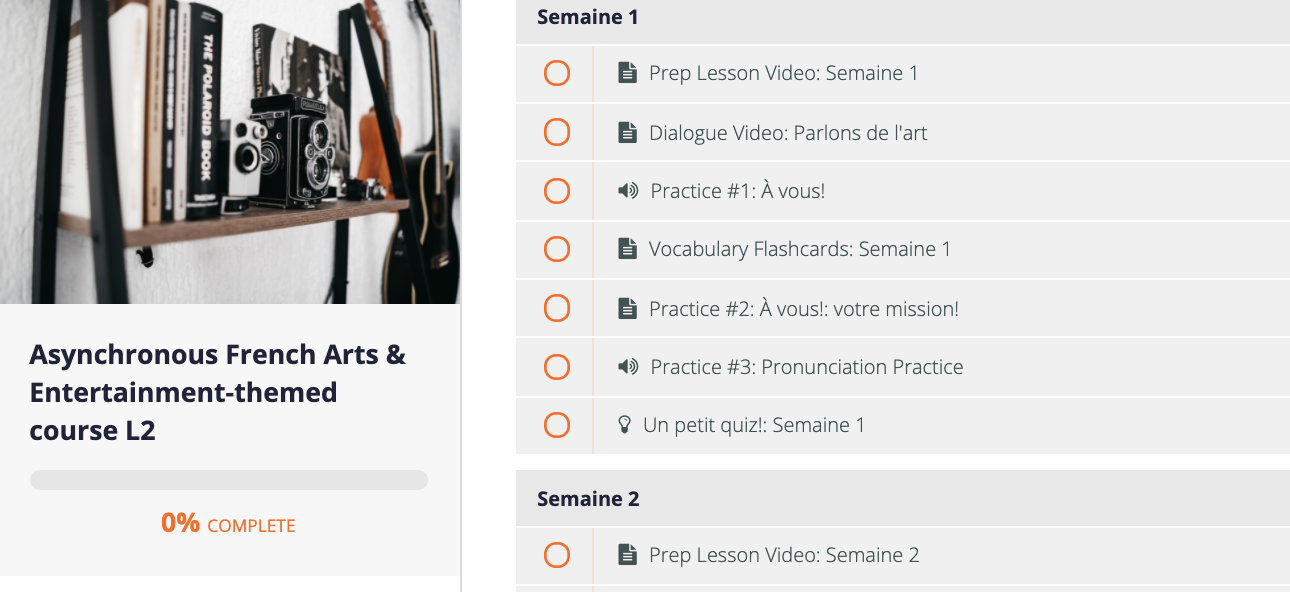Click document icon for Practice #2: votre mission

pos(627,308)
